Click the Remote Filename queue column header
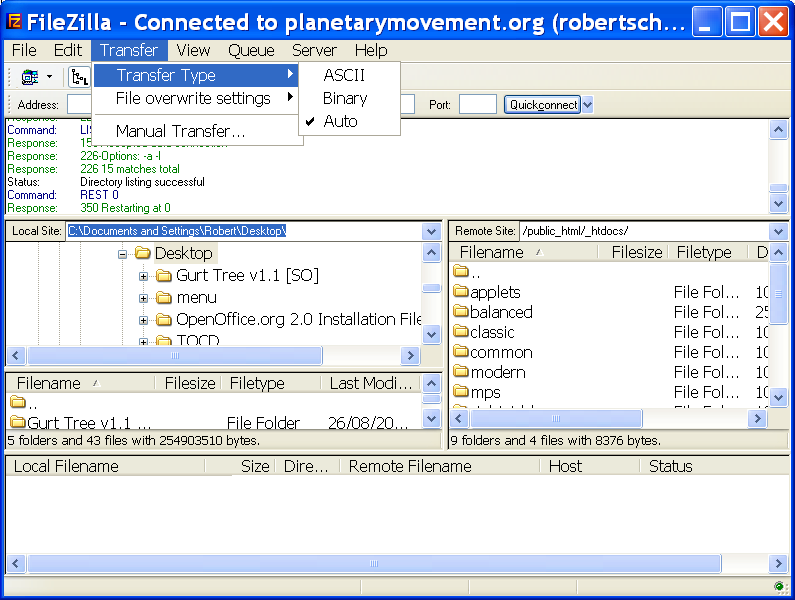 pos(440,466)
